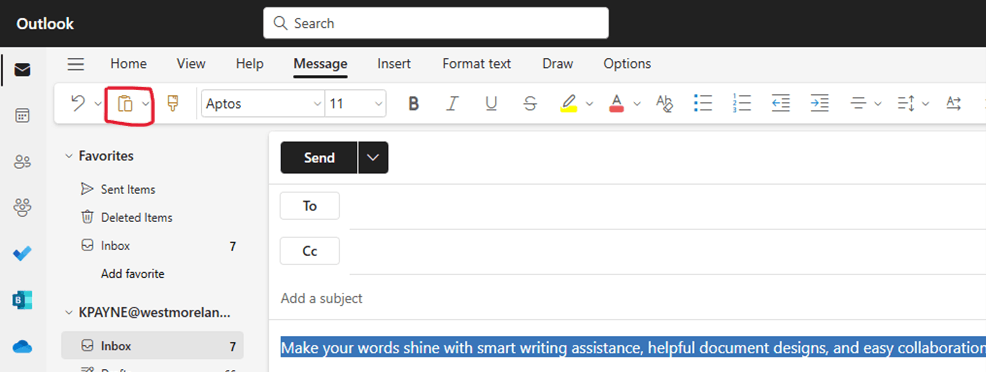Open the To Do checkmark app
The width and height of the screenshot is (986, 372).
[x=23, y=254]
